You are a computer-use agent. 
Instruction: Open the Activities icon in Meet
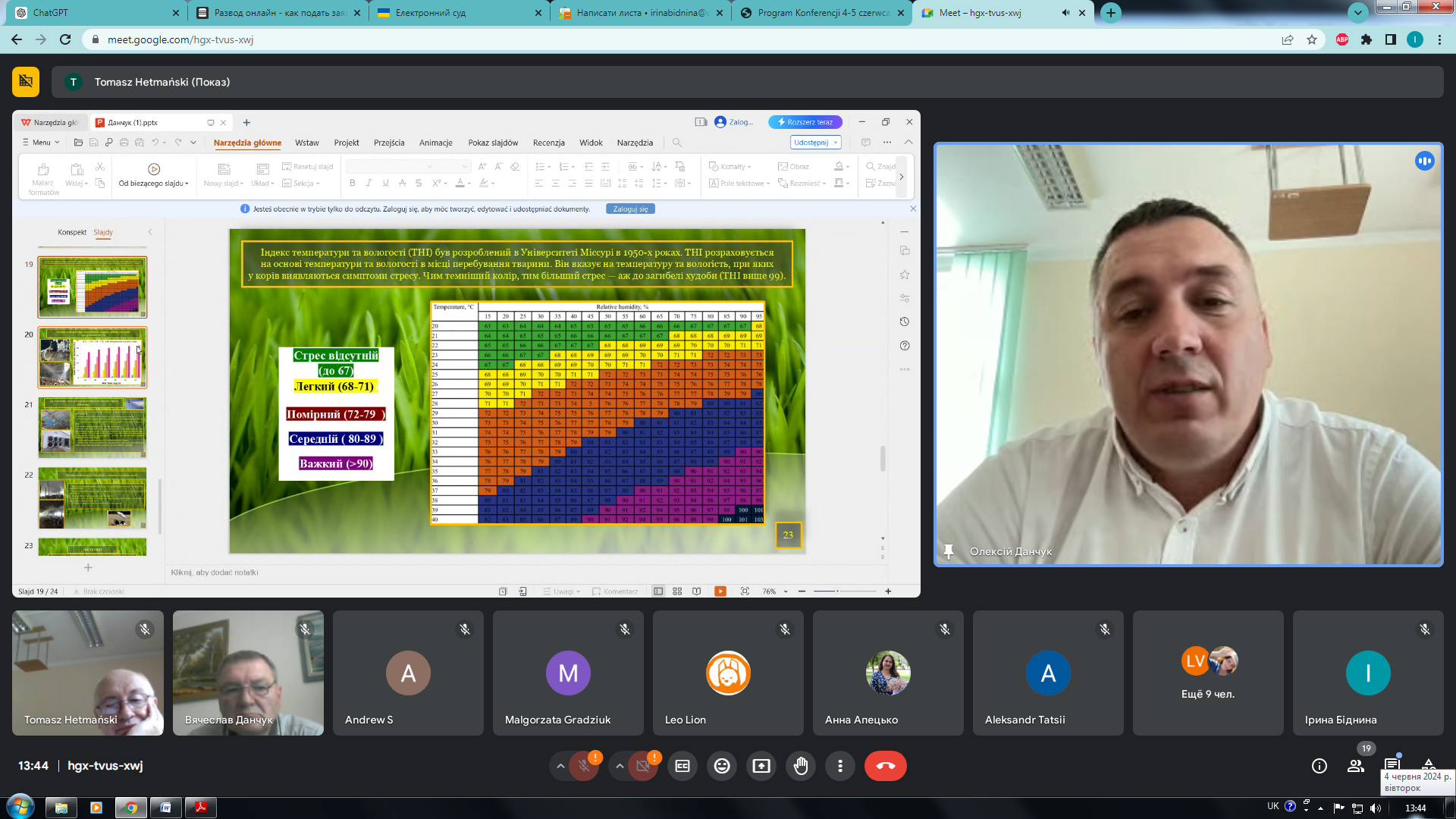(1429, 764)
